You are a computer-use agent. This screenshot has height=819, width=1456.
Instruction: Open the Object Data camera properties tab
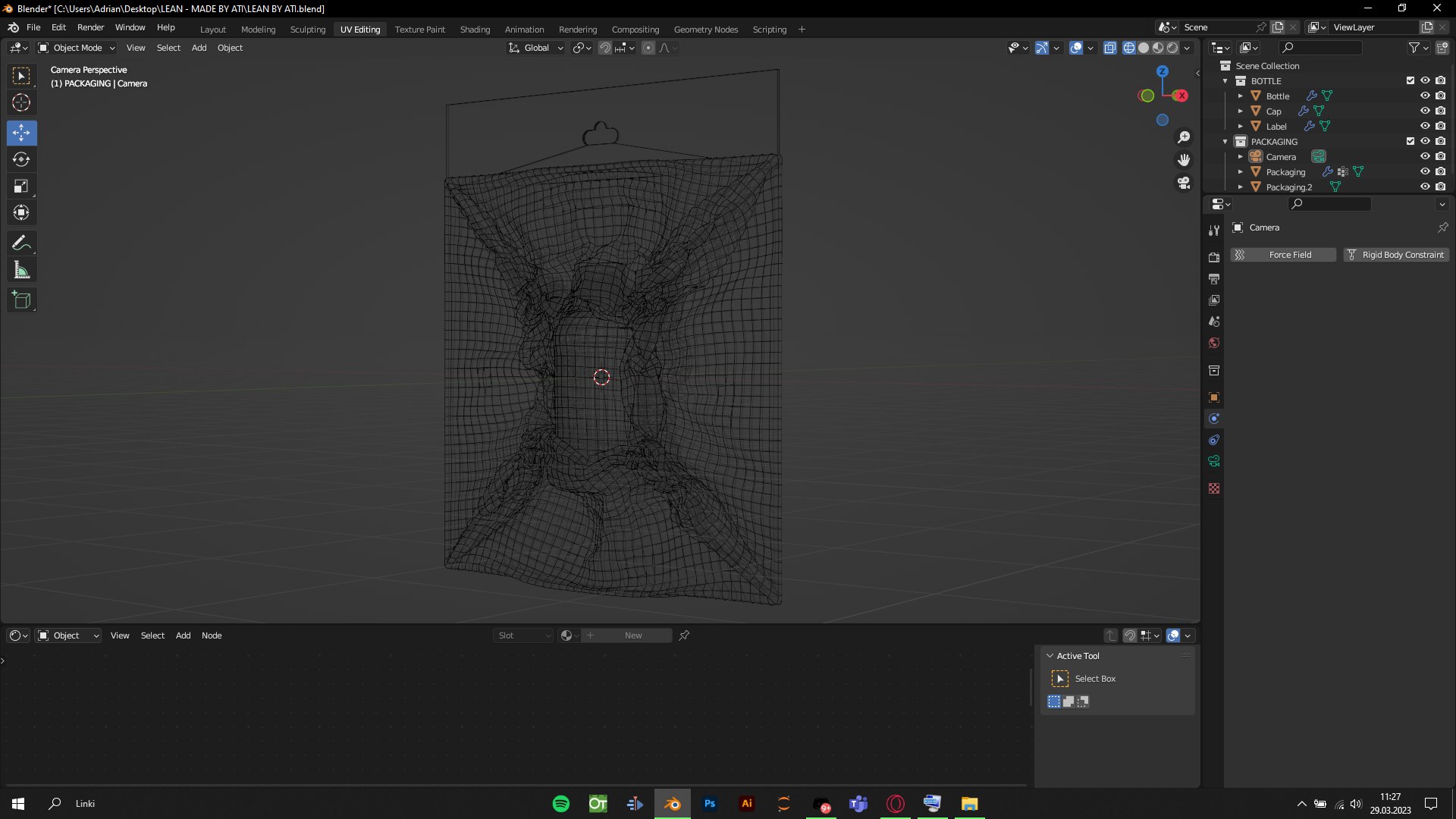point(1213,461)
